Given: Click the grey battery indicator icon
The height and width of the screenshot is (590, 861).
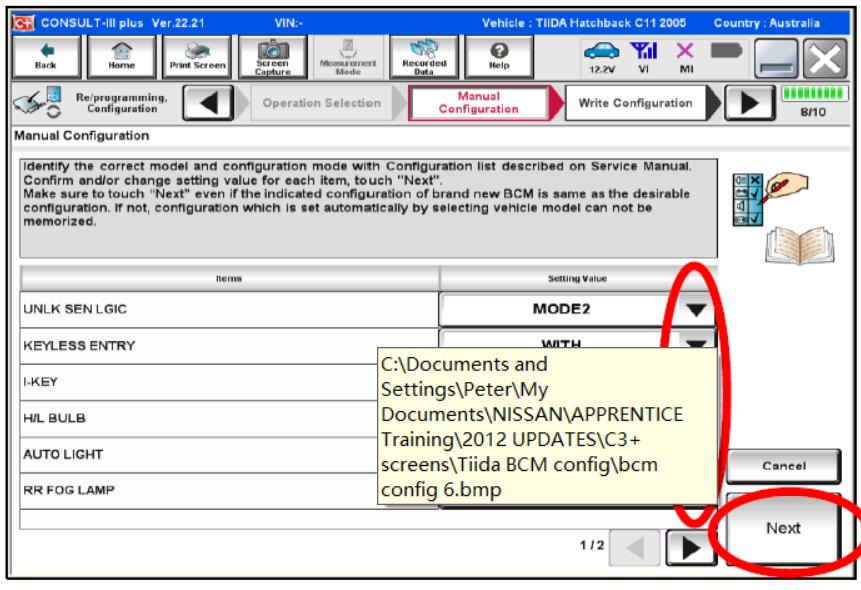Looking at the screenshot, I should pyautogui.click(x=726, y=51).
